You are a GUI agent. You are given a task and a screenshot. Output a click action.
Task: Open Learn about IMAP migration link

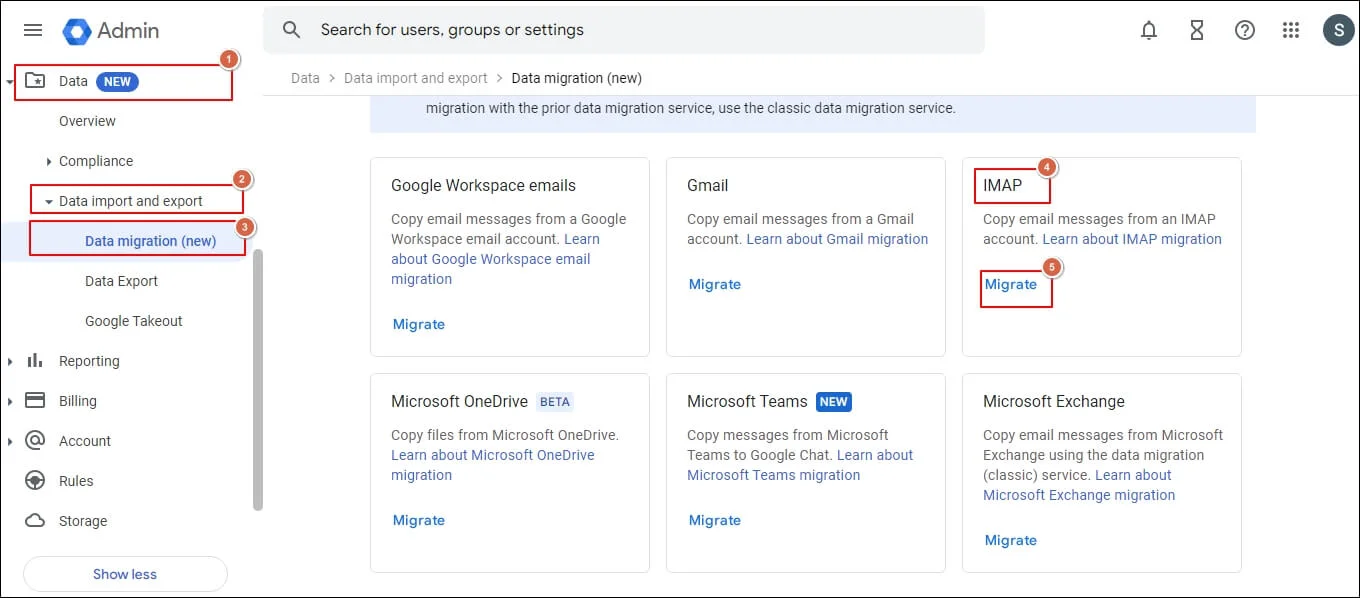1132,239
